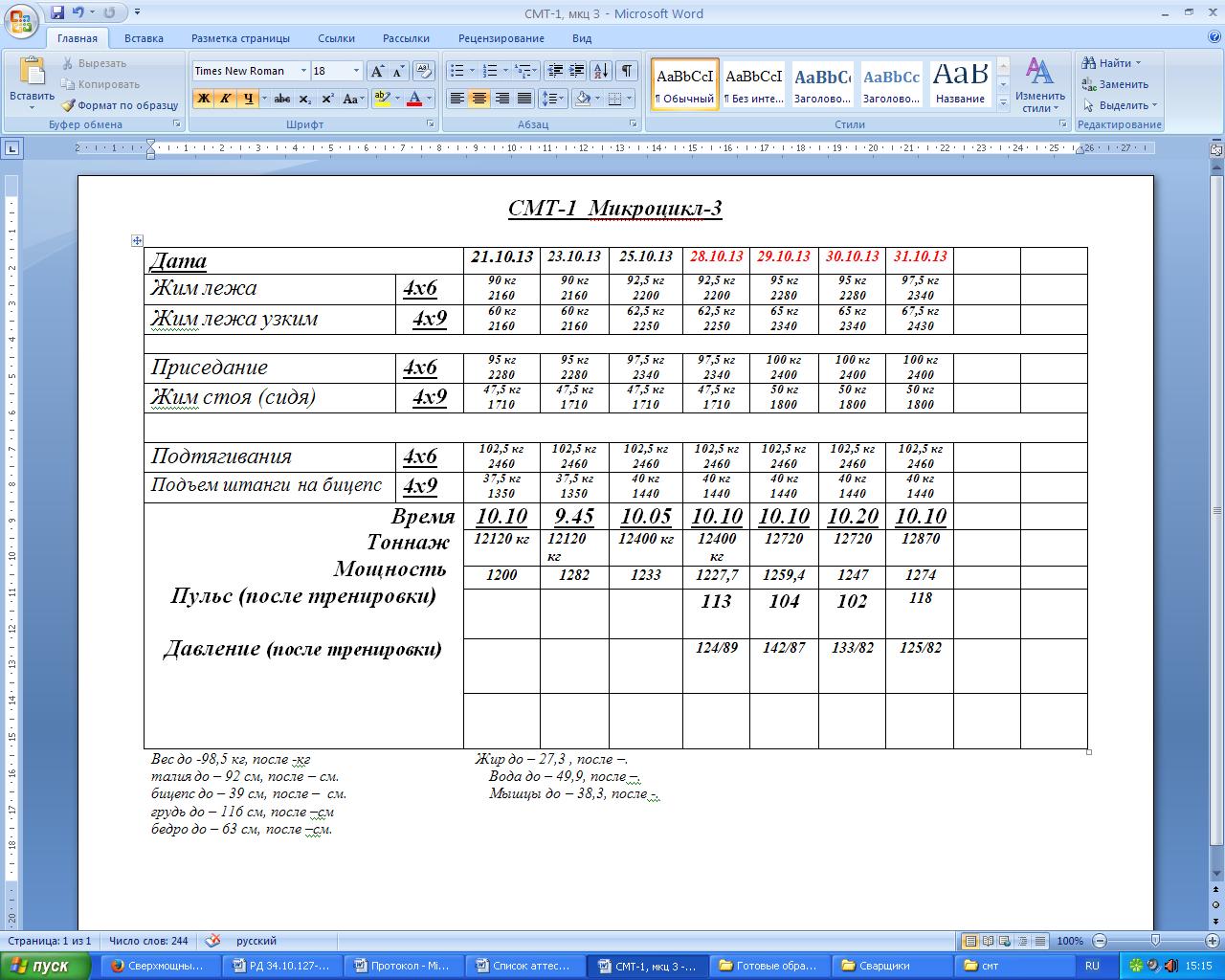
Task: Click the Save icon in quick access toolbar
Action: pyautogui.click(x=57, y=13)
